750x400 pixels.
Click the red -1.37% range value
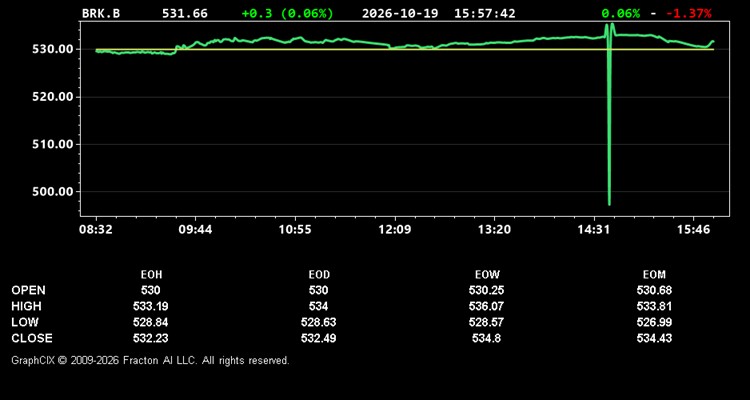tap(689, 13)
